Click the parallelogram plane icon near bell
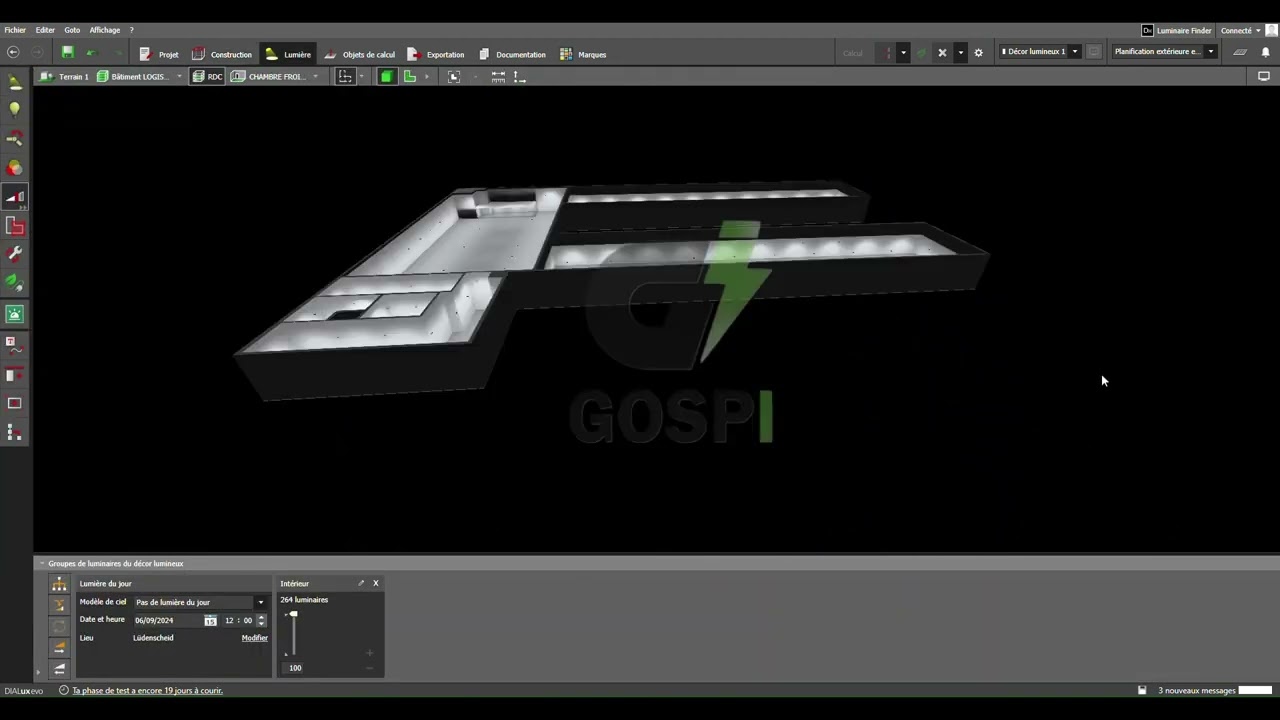 (x=1240, y=52)
